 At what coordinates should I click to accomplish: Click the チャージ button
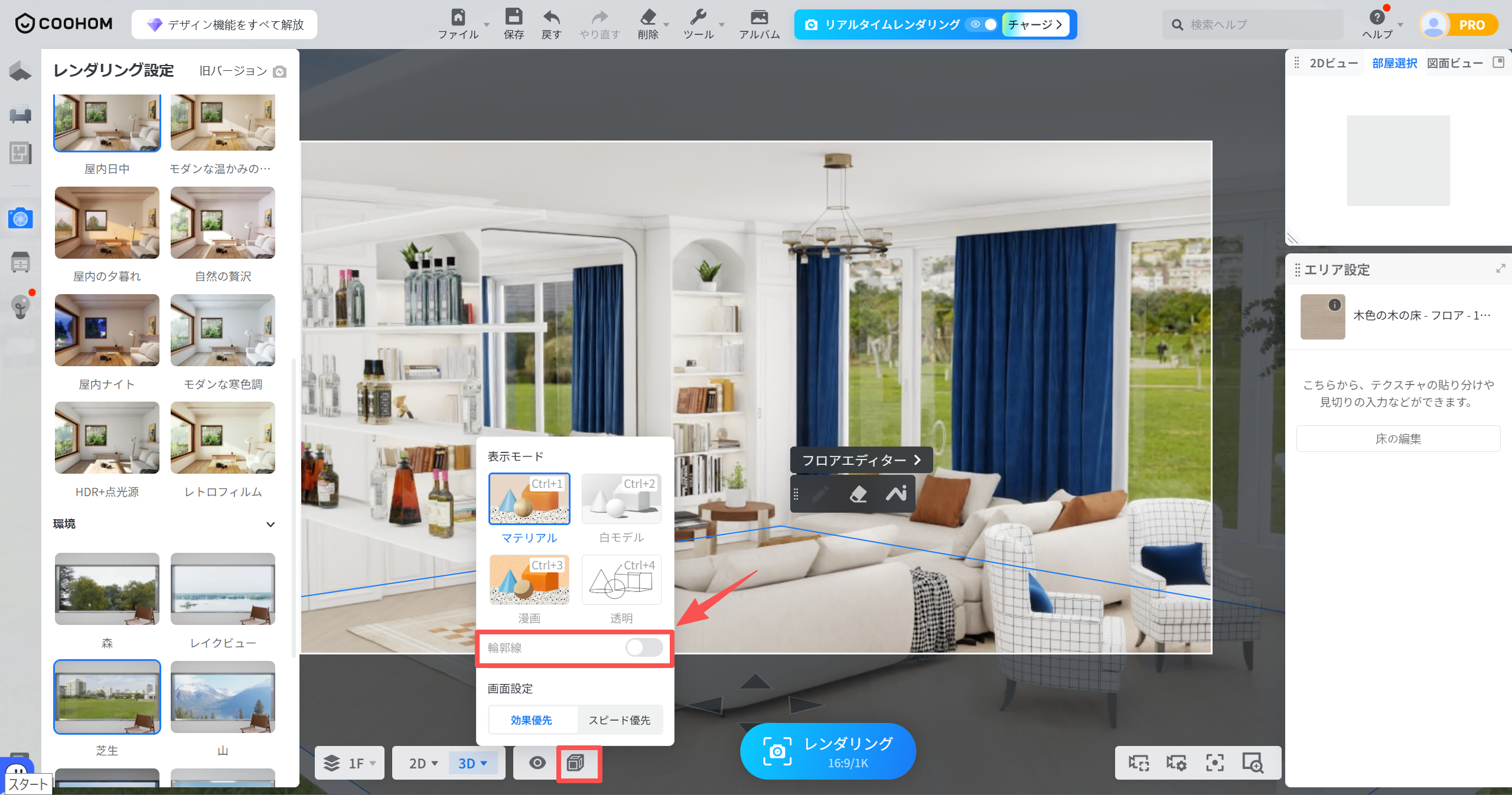(1035, 24)
